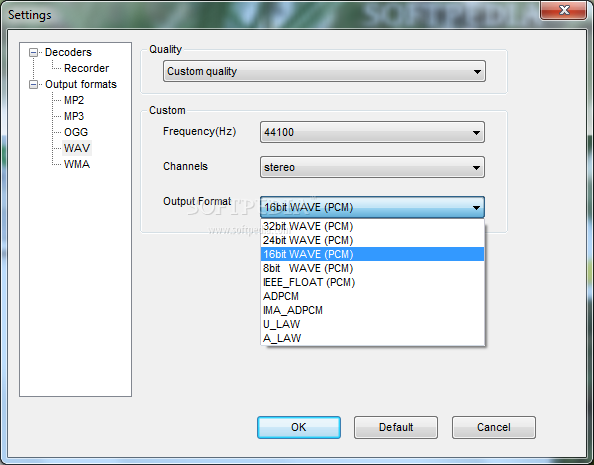Image resolution: width=594 pixels, height=465 pixels.
Task: Open the Channels stereo dropdown
Action: [372, 167]
